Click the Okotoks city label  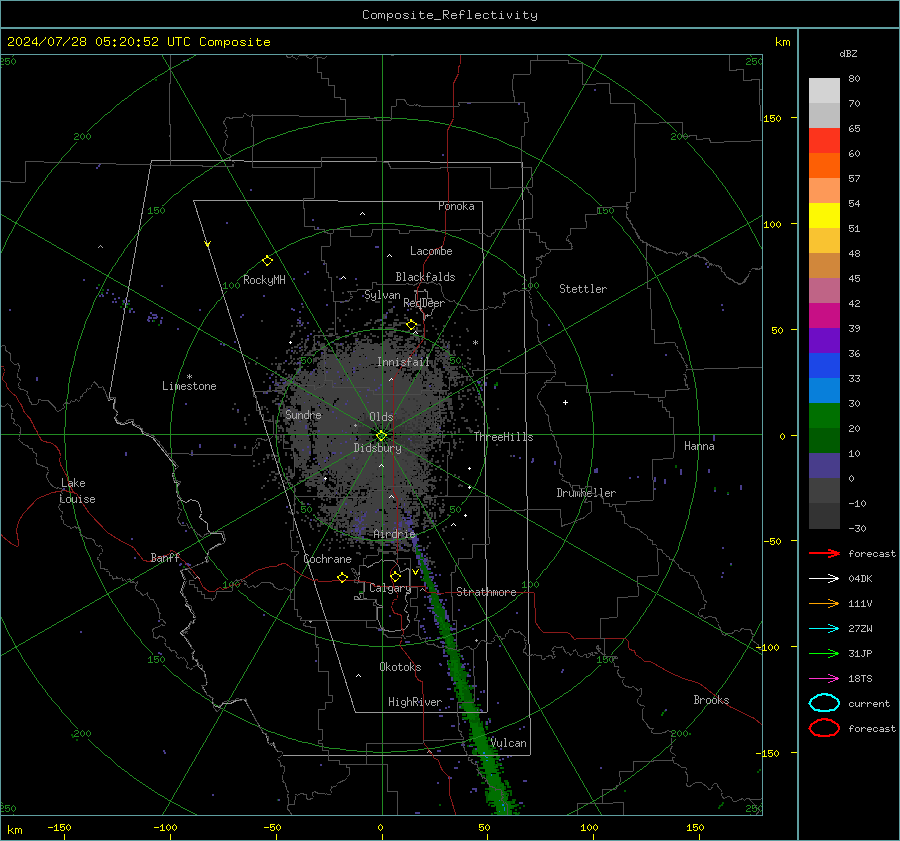coord(400,667)
